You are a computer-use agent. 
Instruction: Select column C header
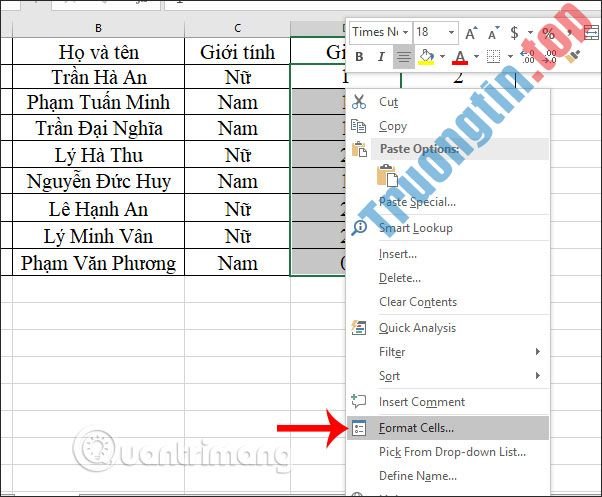point(237,28)
